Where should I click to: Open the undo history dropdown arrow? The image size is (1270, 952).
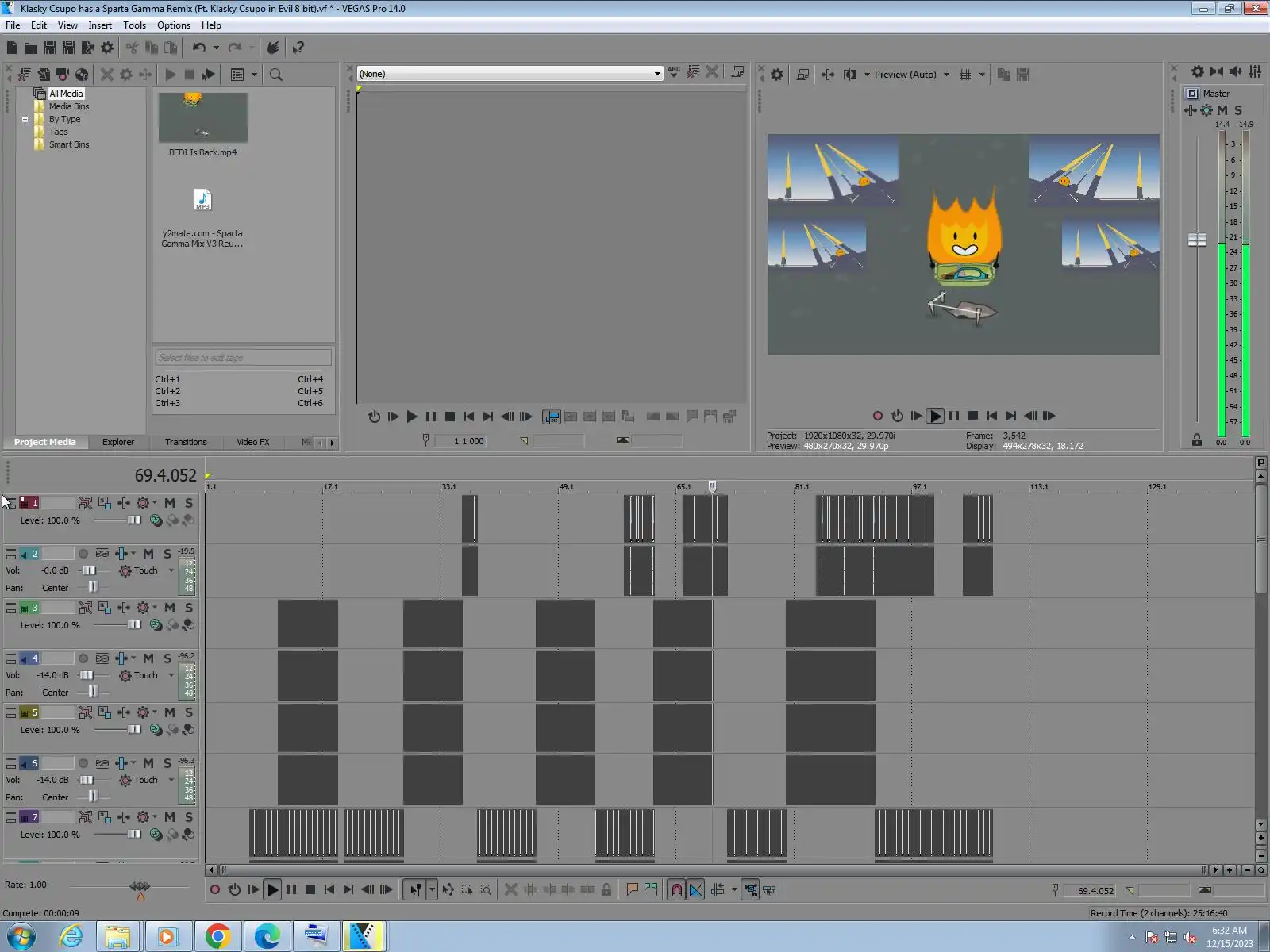pos(216,48)
